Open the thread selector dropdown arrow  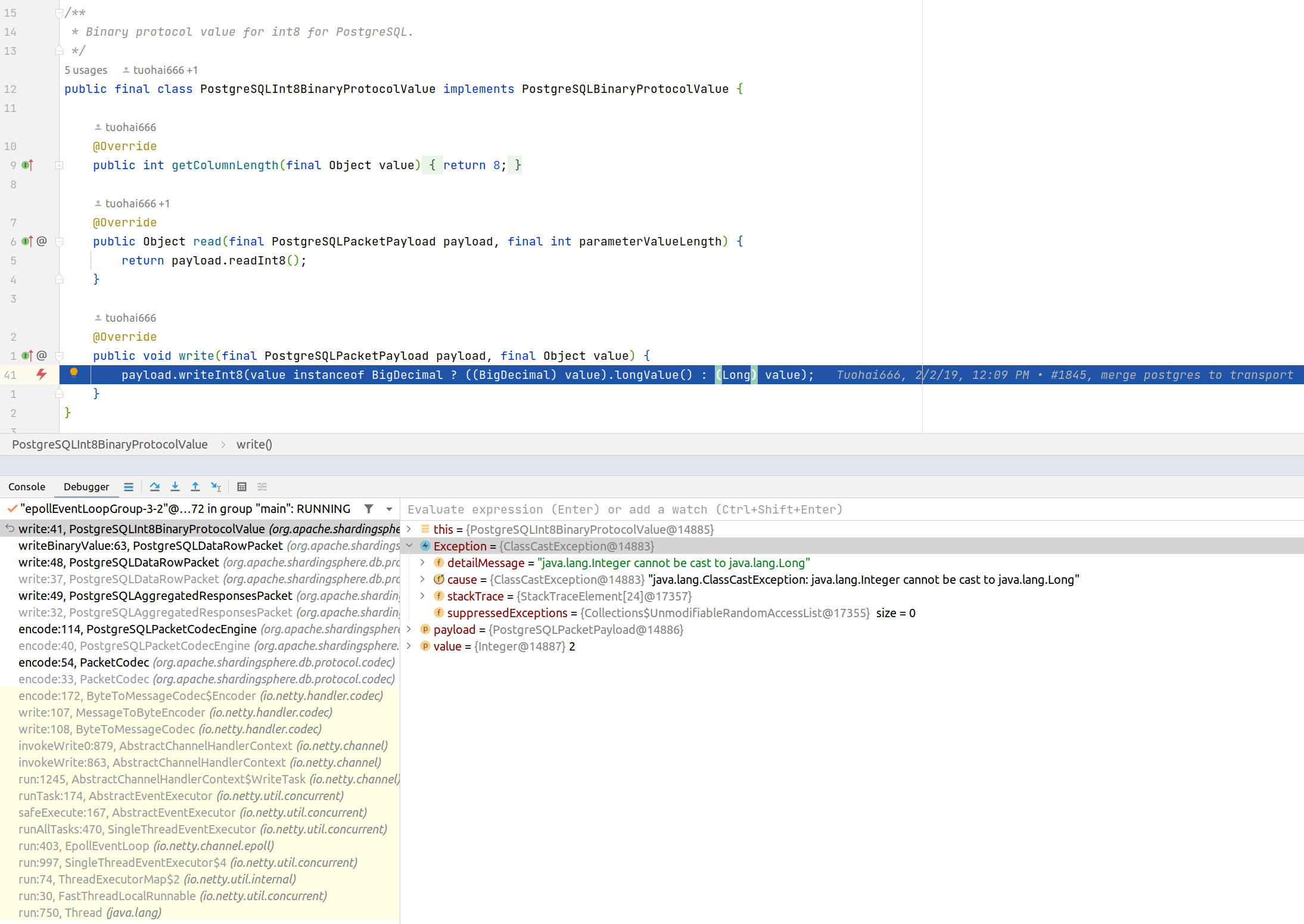pos(389,509)
